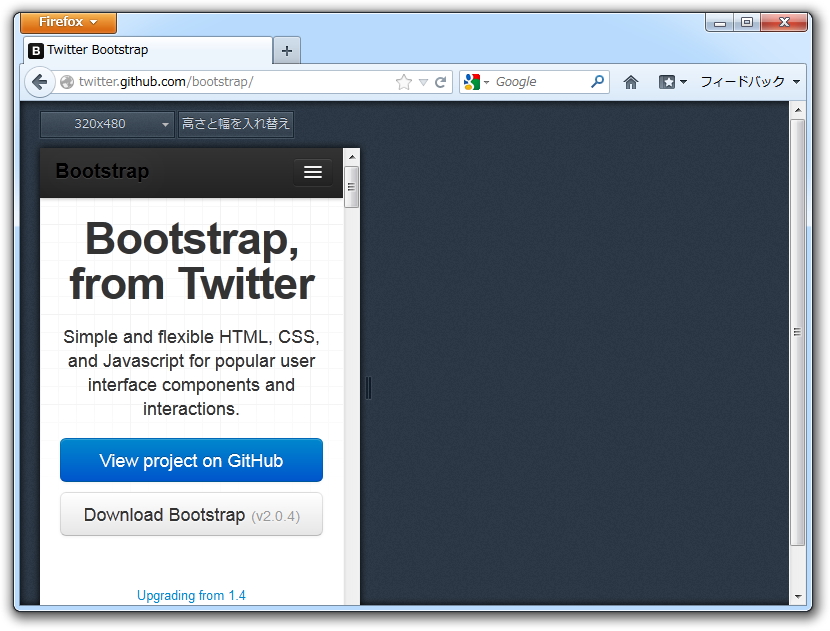Go to the Firefox home page
The image size is (830, 631).
[x=630, y=82]
